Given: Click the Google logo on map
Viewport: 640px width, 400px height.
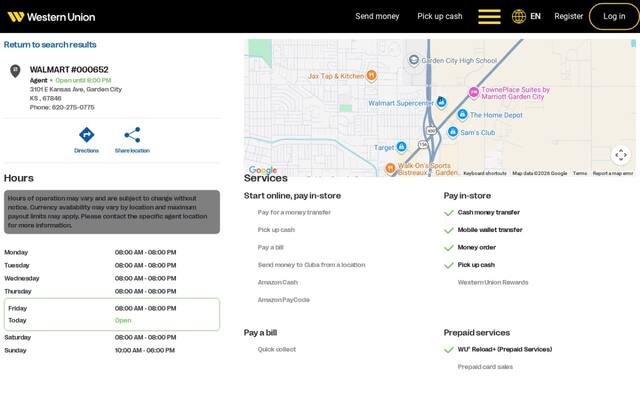Looking at the screenshot, I should pos(263,170).
